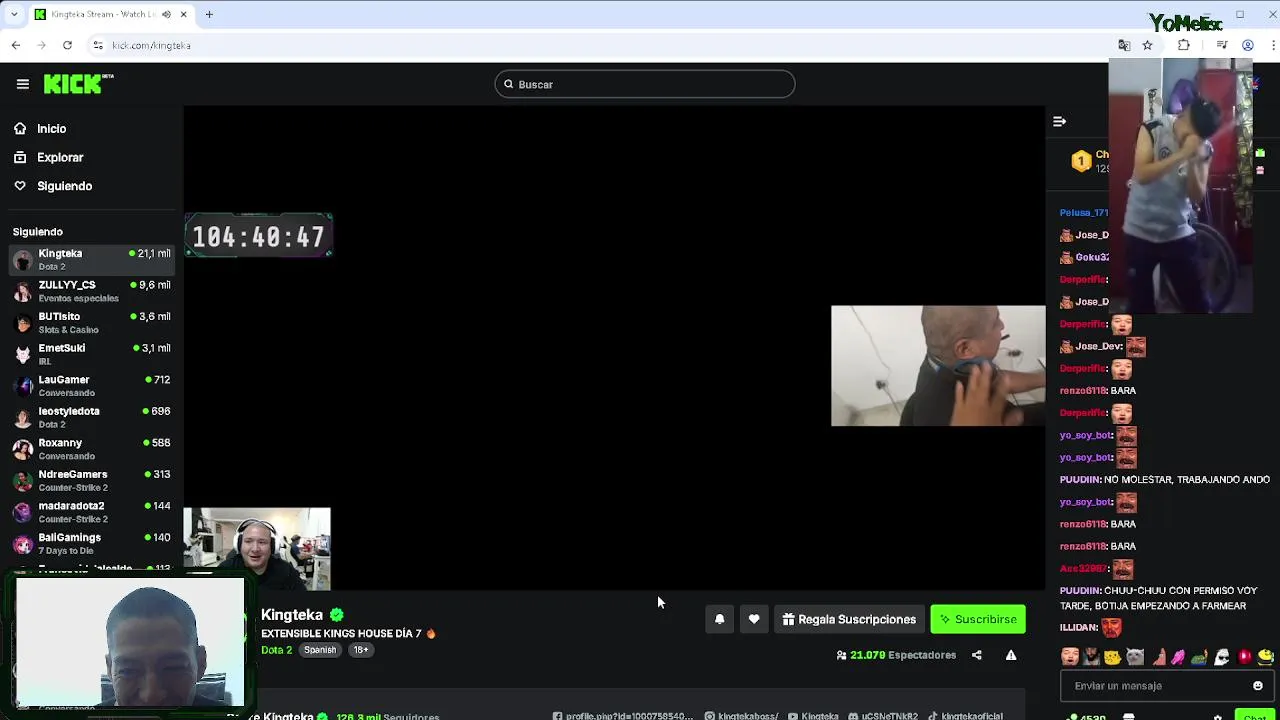Open the tab search dropdown

click(x=13, y=14)
